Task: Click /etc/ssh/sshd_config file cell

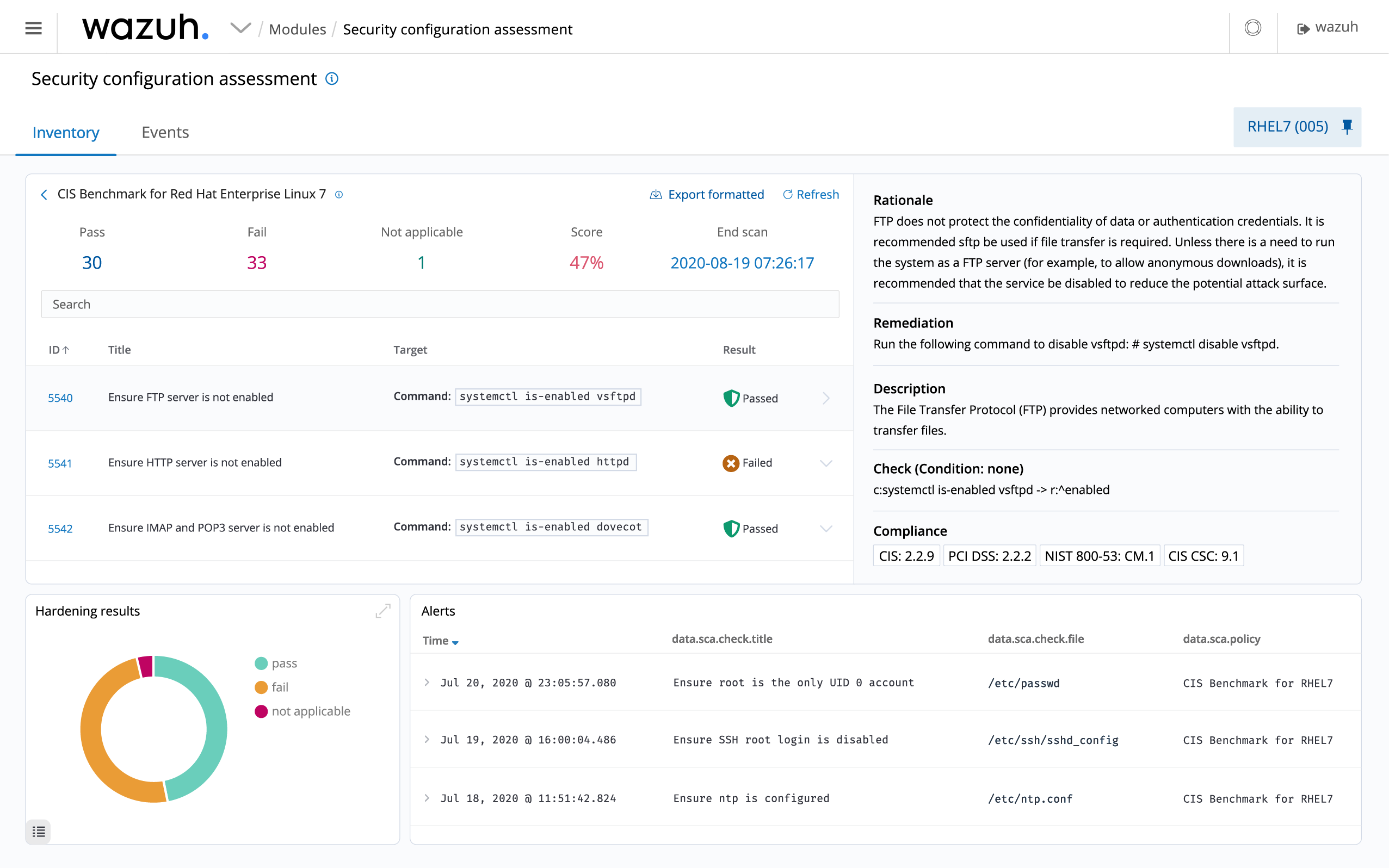Action: tap(1053, 740)
